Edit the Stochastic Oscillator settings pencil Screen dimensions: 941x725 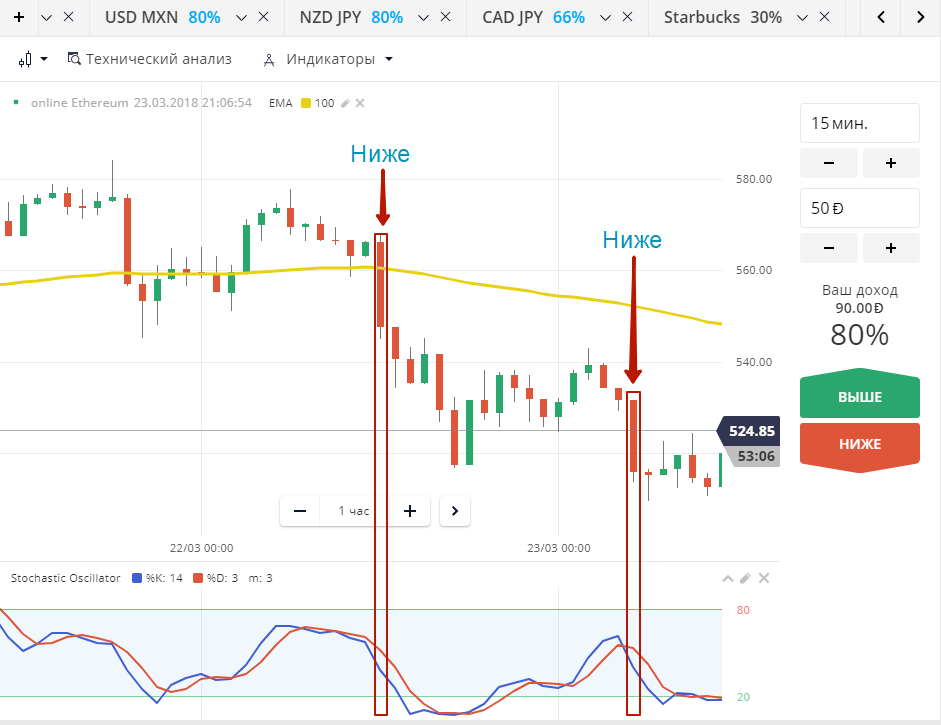click(745, 578)
